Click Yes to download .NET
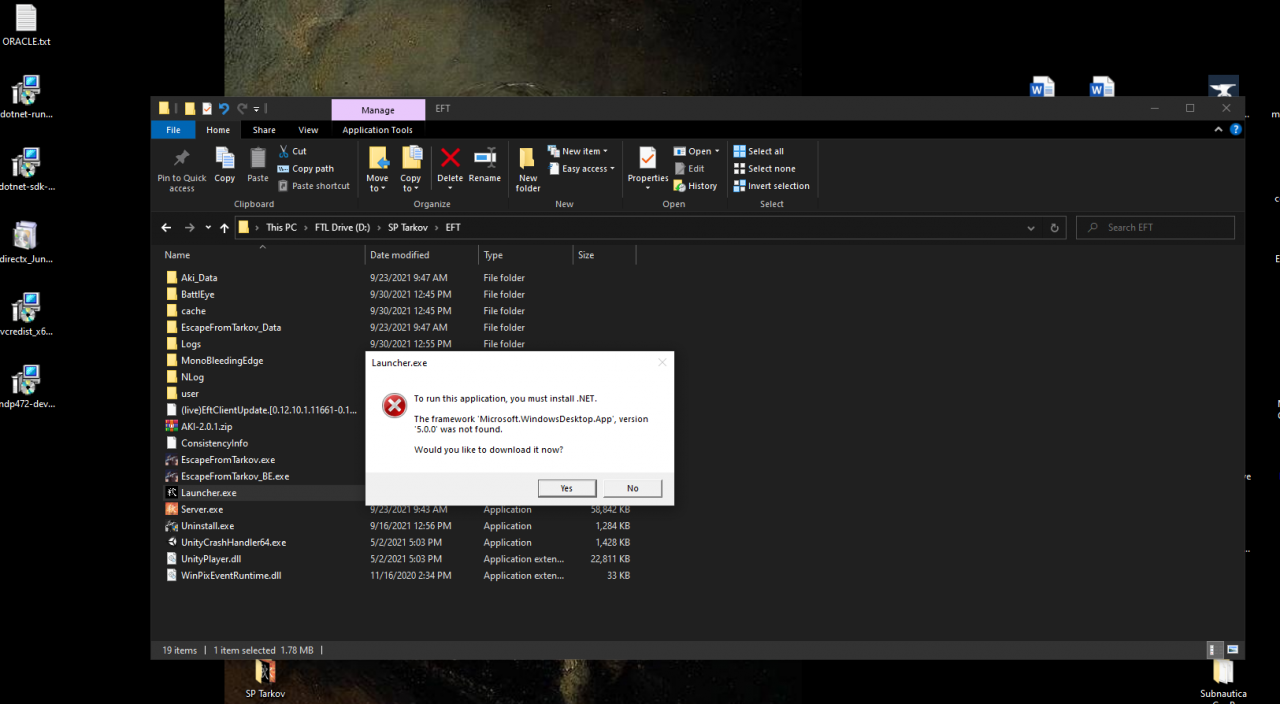 point(567,488)
